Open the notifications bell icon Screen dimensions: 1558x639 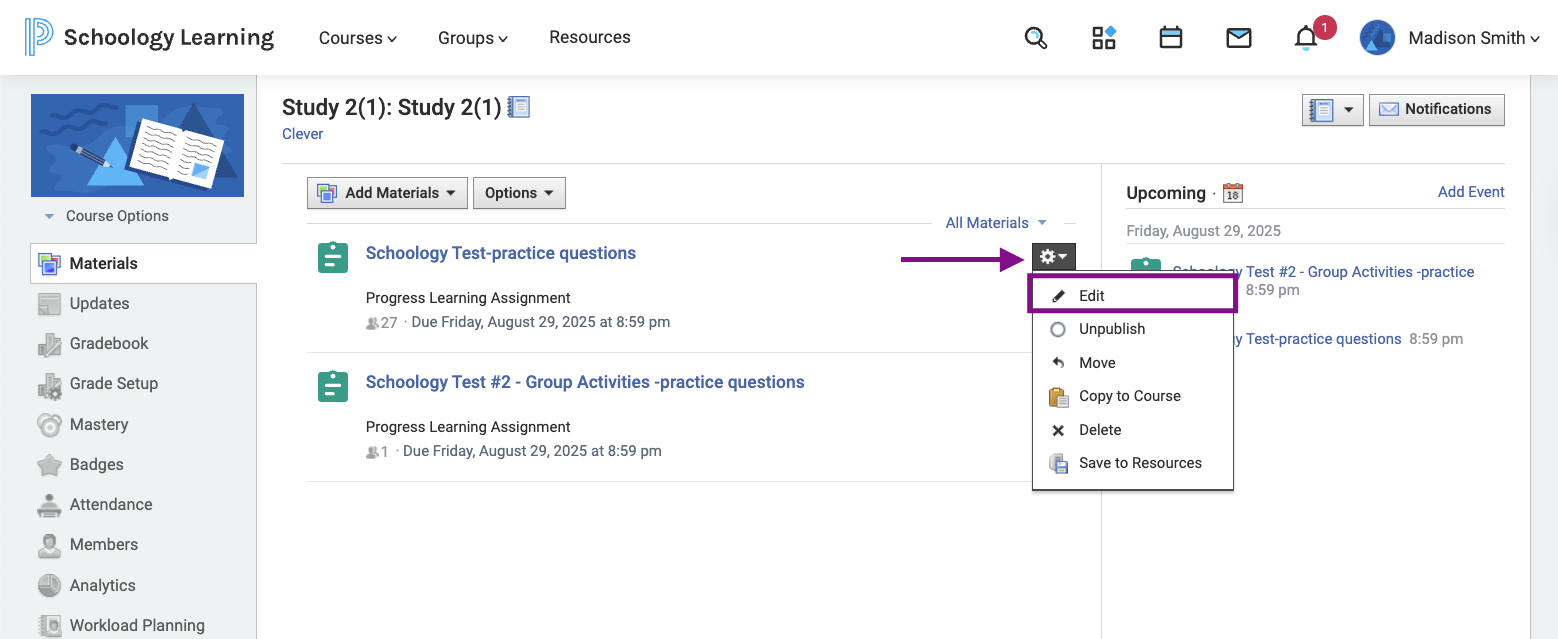tap(1306, 38)
